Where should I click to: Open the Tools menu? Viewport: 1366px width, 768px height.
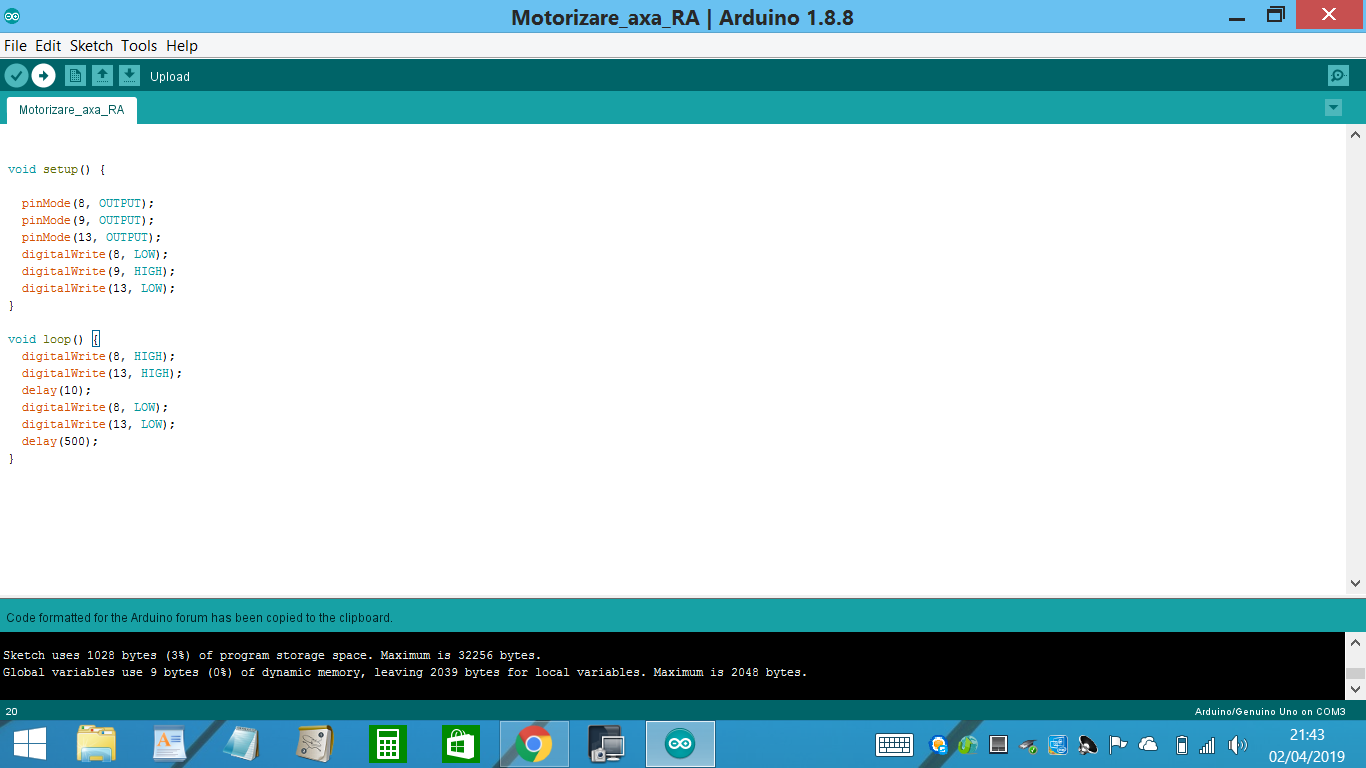tap(139, 46)
